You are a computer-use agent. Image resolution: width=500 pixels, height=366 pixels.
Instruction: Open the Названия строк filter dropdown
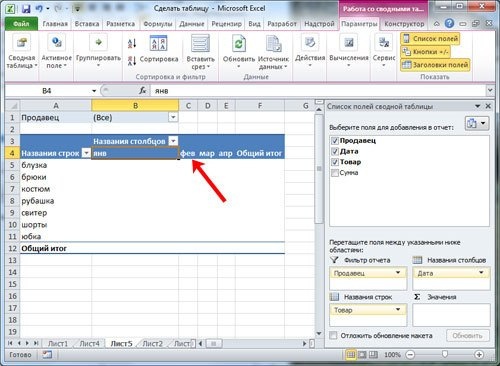86,153
